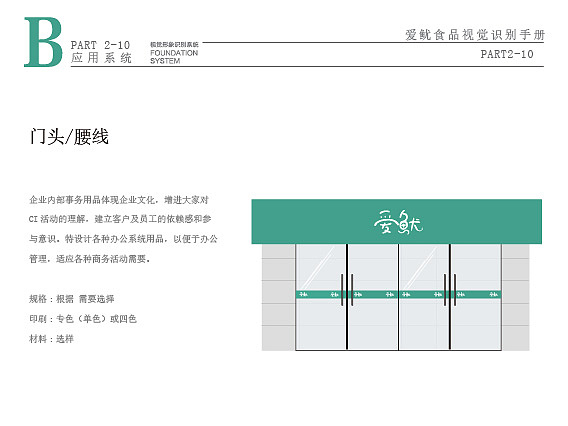
Task: Click the line starting '企业内部事务用品'
Action: (119, 200)
